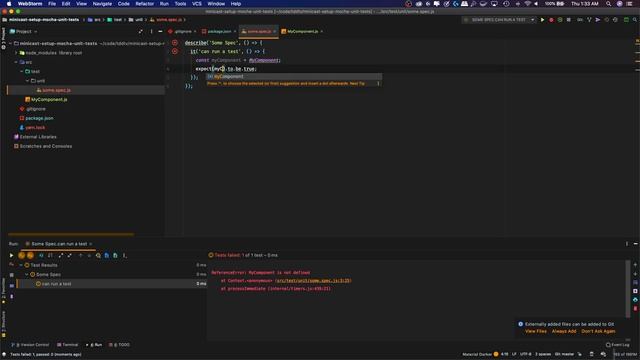This screenshot has width=640, height=360.
Task: Collapse the project root minicast-setup-mocha-unit-tests
Action: point(11,43)
